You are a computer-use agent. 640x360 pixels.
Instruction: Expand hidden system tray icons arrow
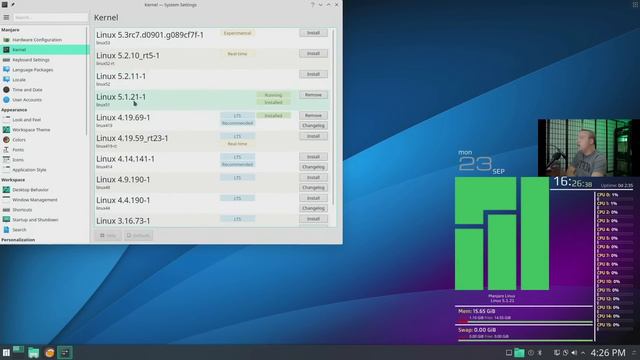(x=583, y=353)
